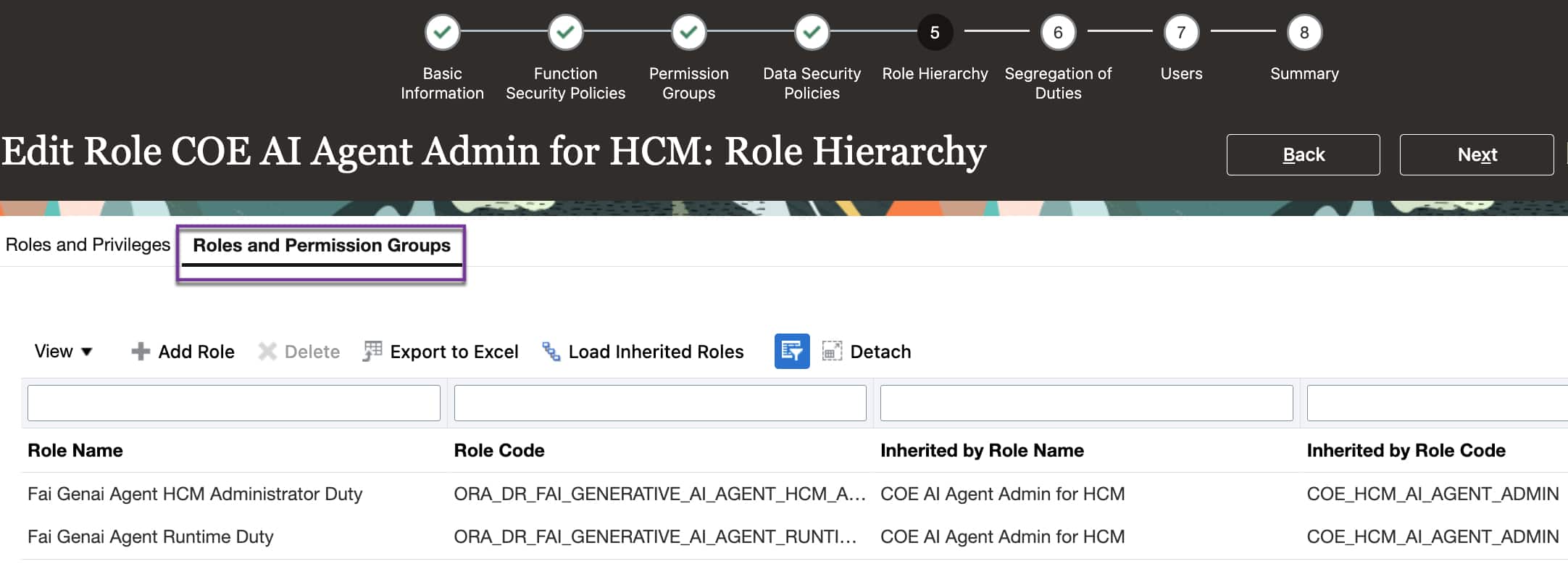Click the Data Security Policies step checkmark

[812, 33]
